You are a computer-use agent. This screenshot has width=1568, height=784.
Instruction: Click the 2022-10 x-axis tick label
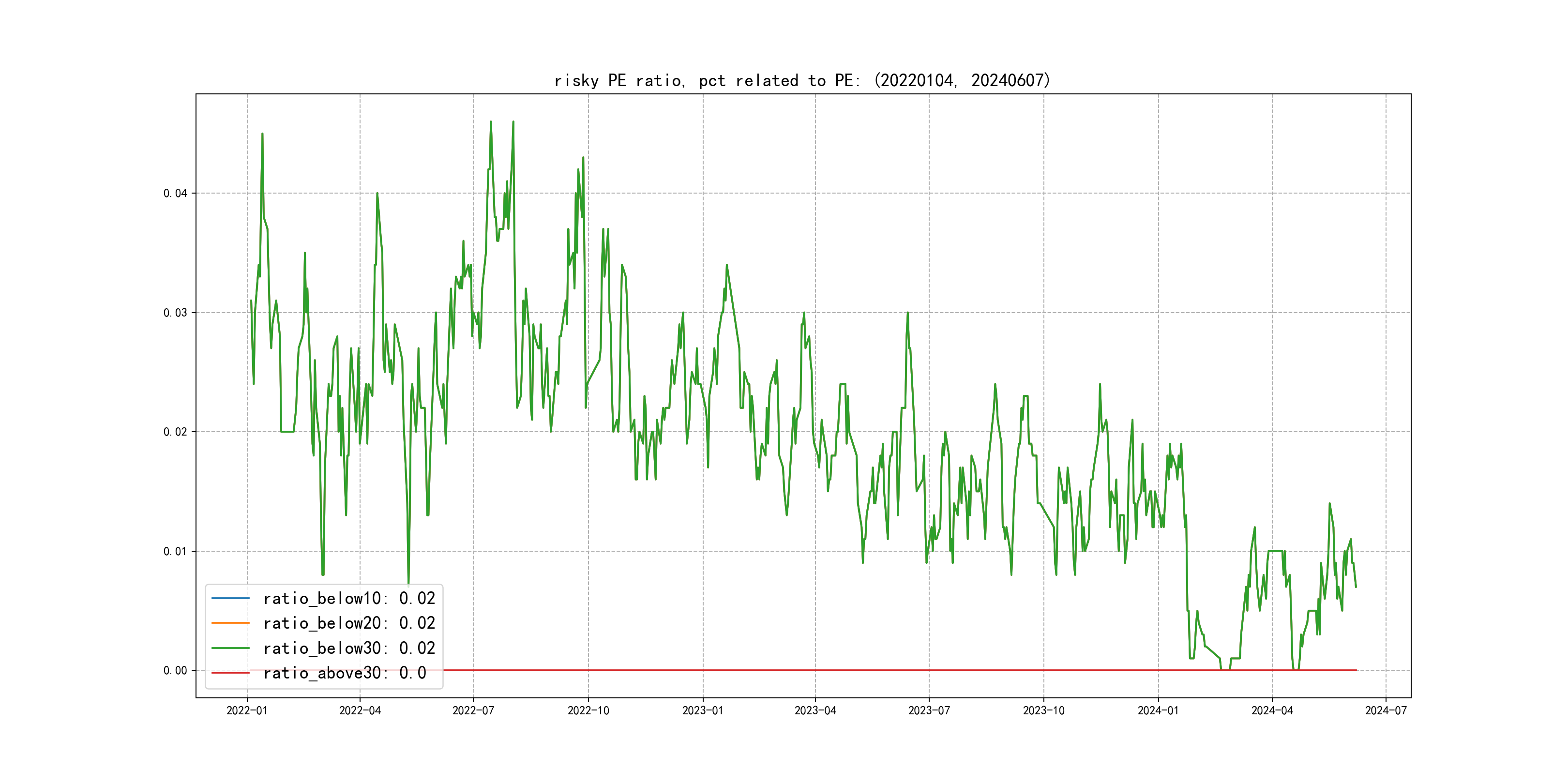click(588, 710)
